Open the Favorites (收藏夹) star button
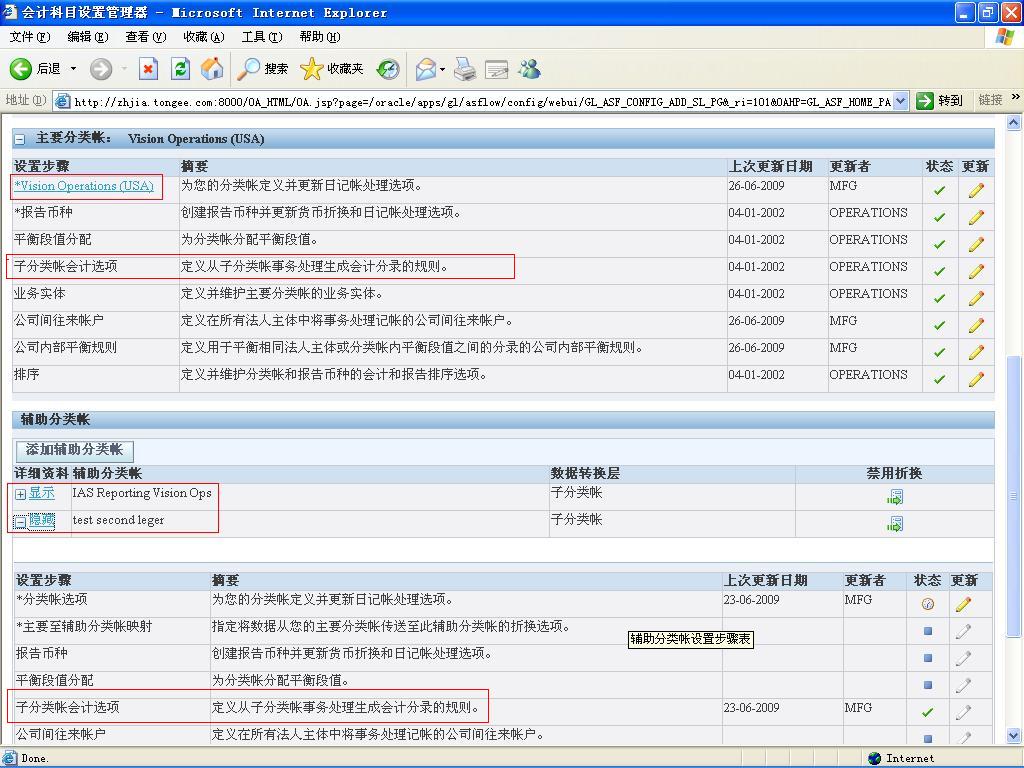Screen dimensions: 1024x768 pyautogui.click(x=331, y=69)
